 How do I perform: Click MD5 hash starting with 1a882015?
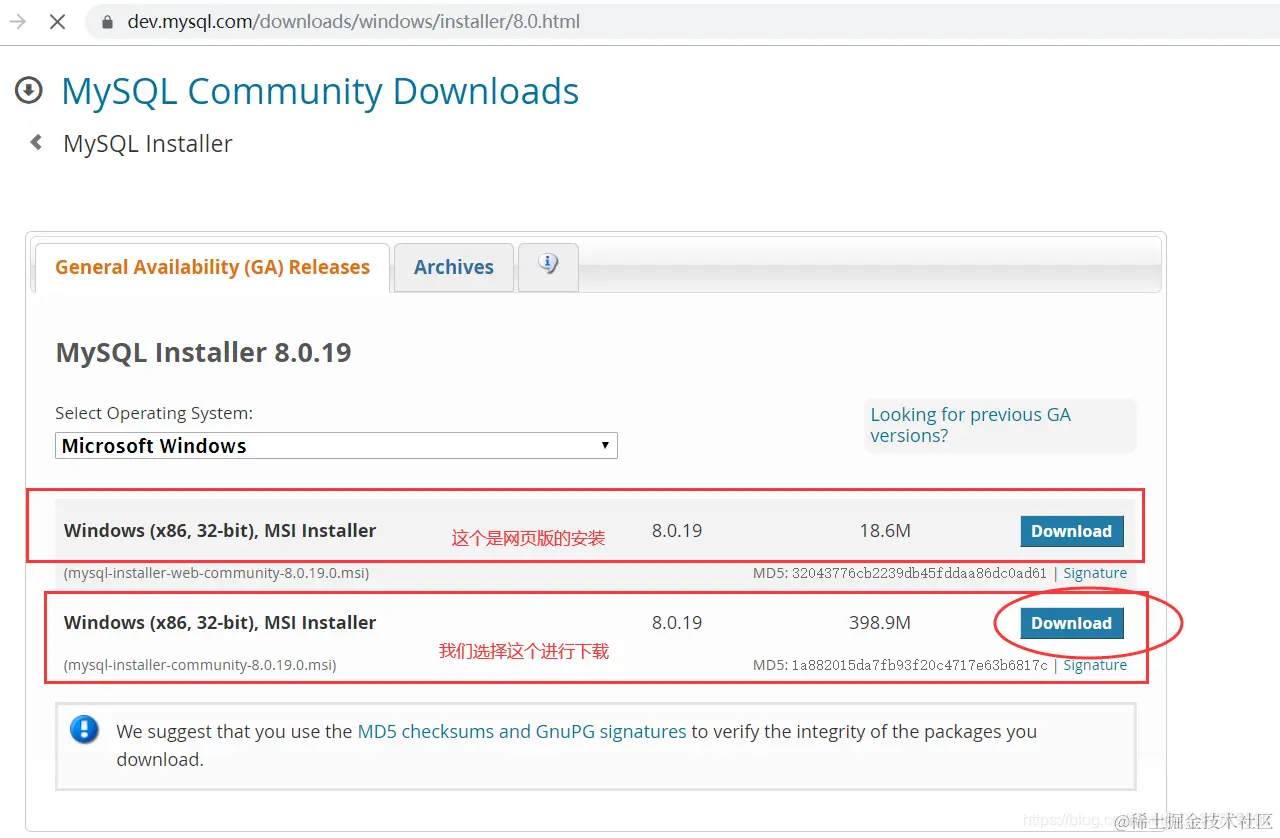(919, 665)
